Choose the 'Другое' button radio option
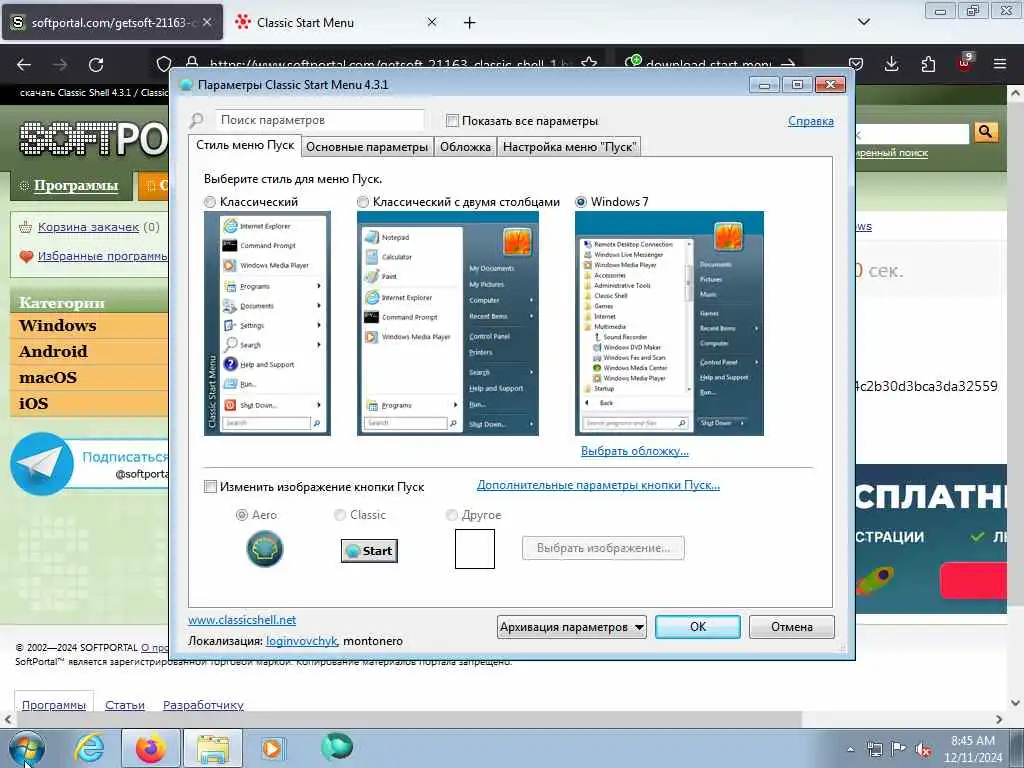This screenshot has width=1024, height=768. click(x=451, y=515)
